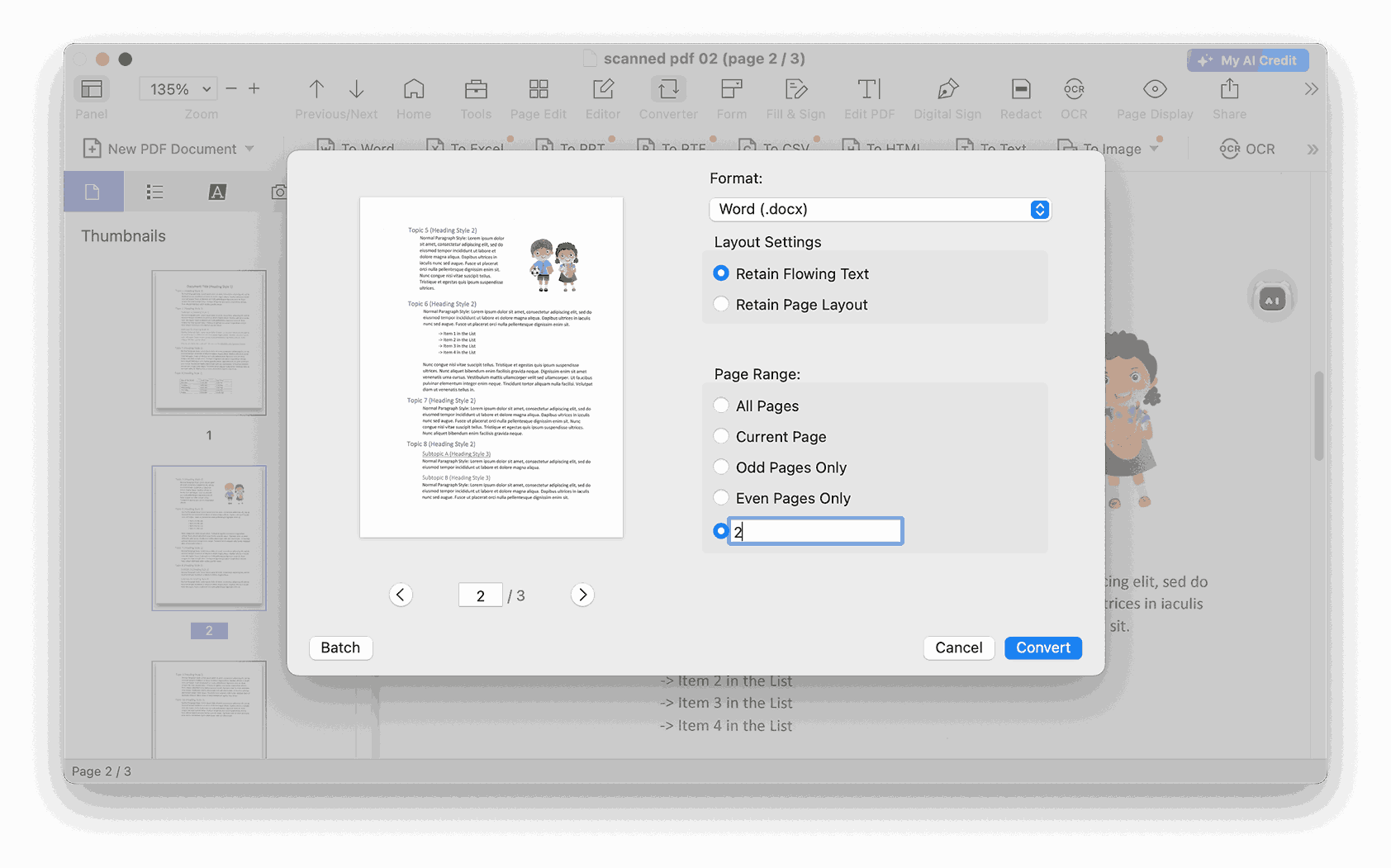Click the preview page number field
The height and width of the screenshot is (868, 1391).
(481, 595)
